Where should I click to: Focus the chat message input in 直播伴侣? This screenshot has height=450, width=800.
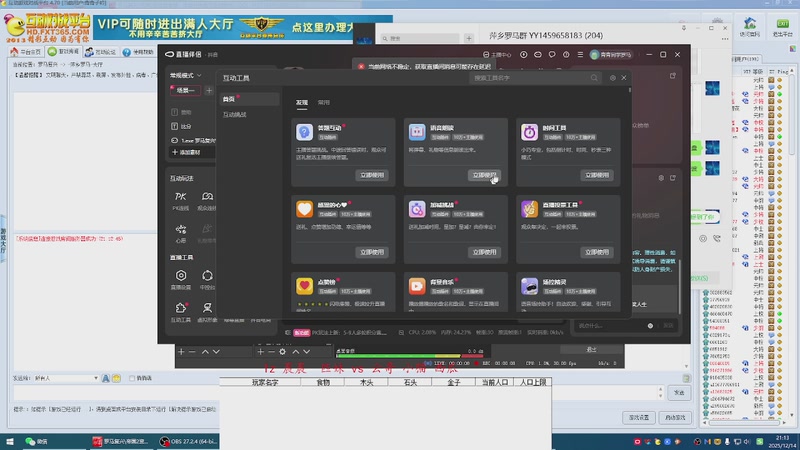pos(610,326)
